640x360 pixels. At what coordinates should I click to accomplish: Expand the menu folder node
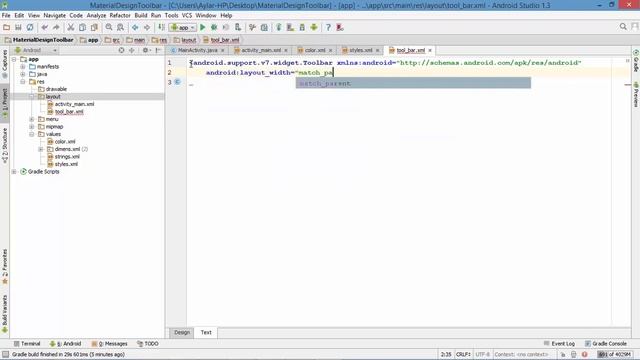point(32,119)
